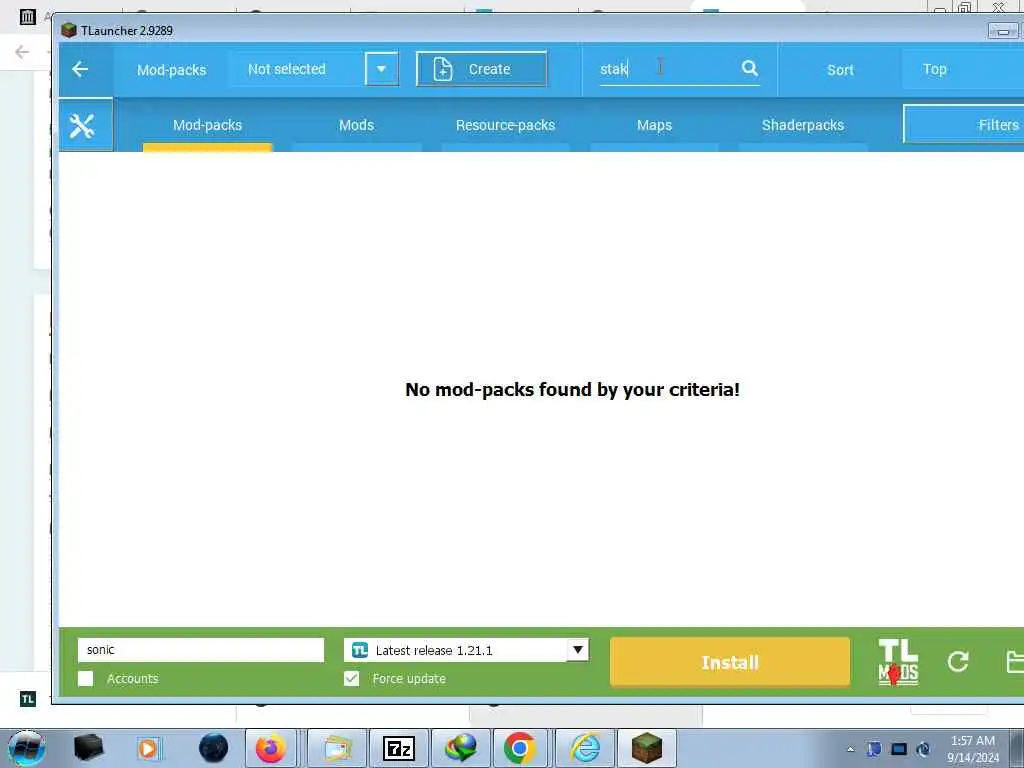The image size is (1024, 768).
Task: Open Google Chrome from the taskbar
Action: click(520, 748)
